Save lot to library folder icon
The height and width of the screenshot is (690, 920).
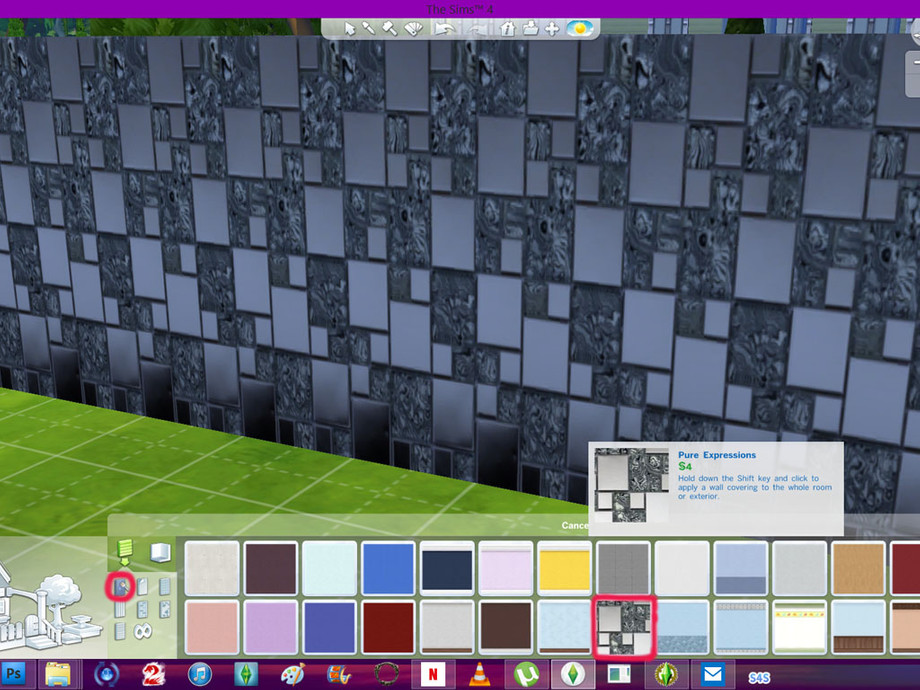pyautogui.click(x=530, y=28)
